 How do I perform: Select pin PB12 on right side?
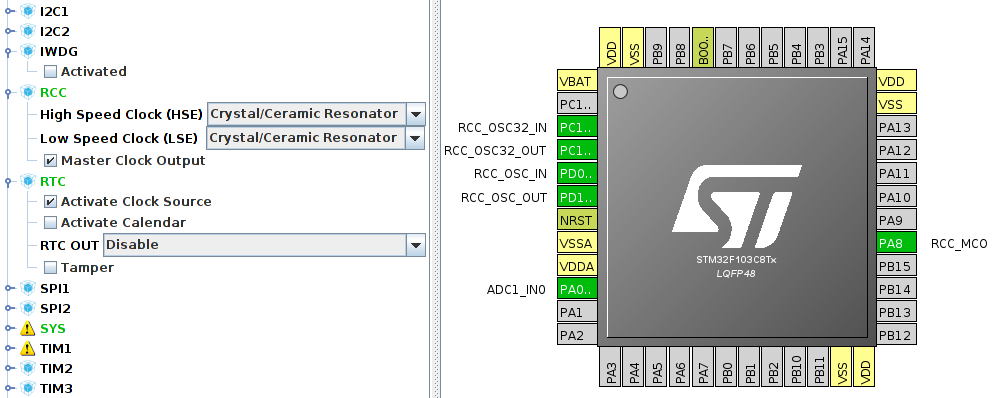coord(896,335)
